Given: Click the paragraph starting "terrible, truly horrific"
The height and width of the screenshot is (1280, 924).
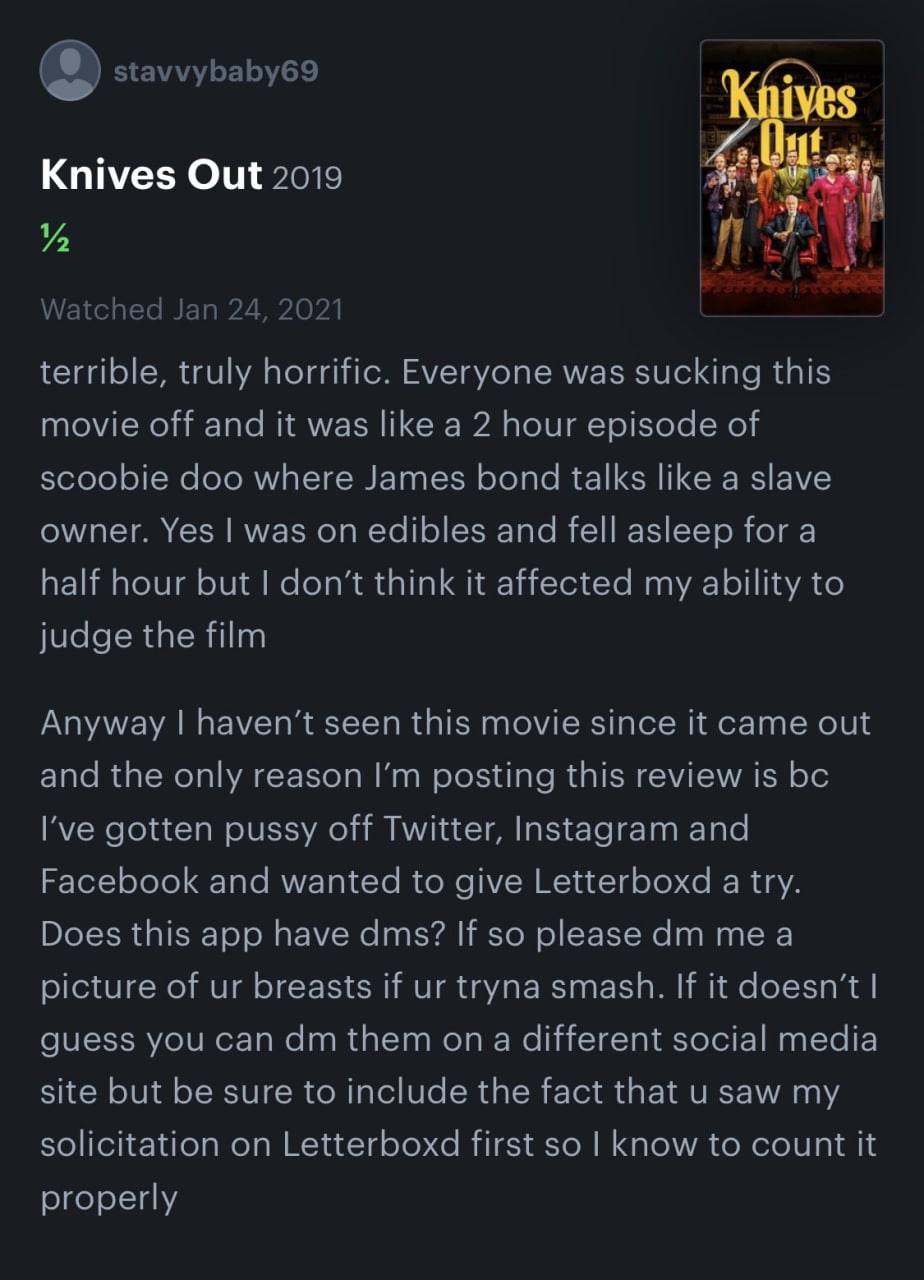Looking at the screenshot, I should click(x=442, y=504).
